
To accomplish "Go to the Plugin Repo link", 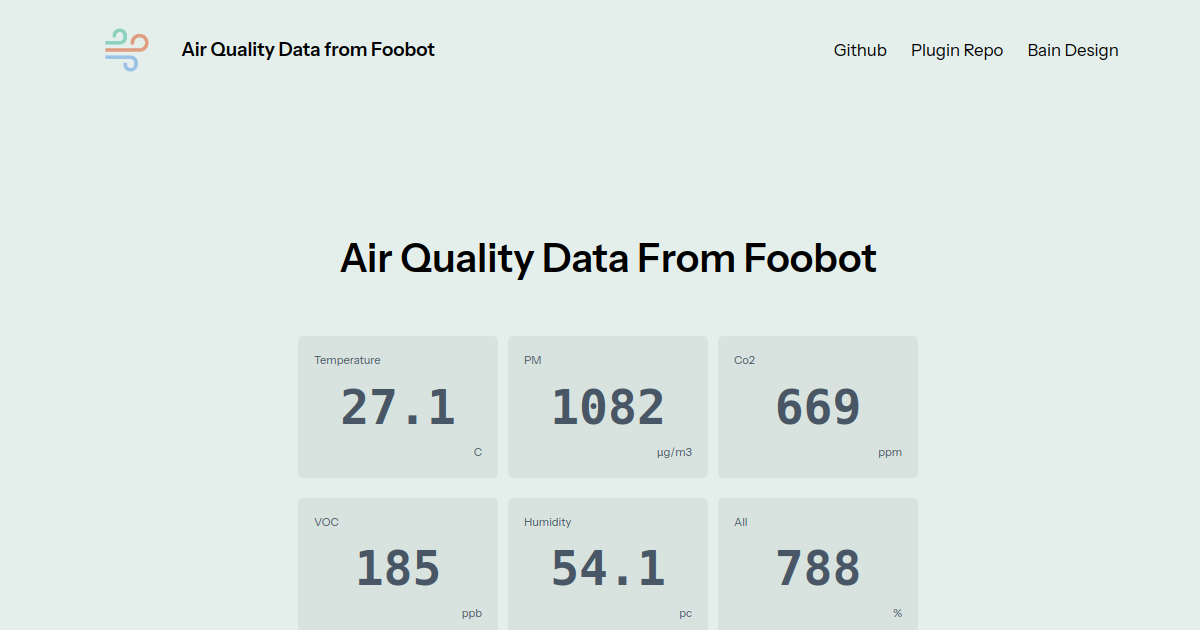I will (957, 50).
